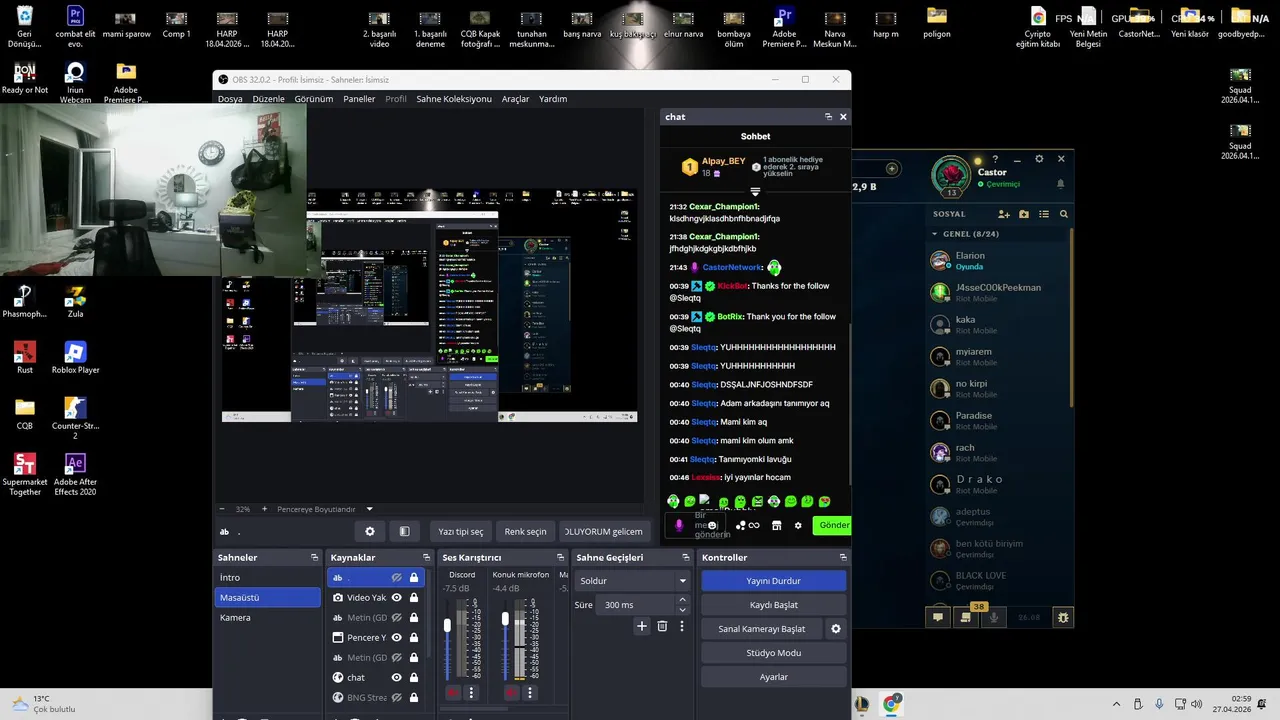The height and width of the screenshot is (720, 1280).
Task: Open the Sahne Koleksiyonu menu
Action: point(454,99)
